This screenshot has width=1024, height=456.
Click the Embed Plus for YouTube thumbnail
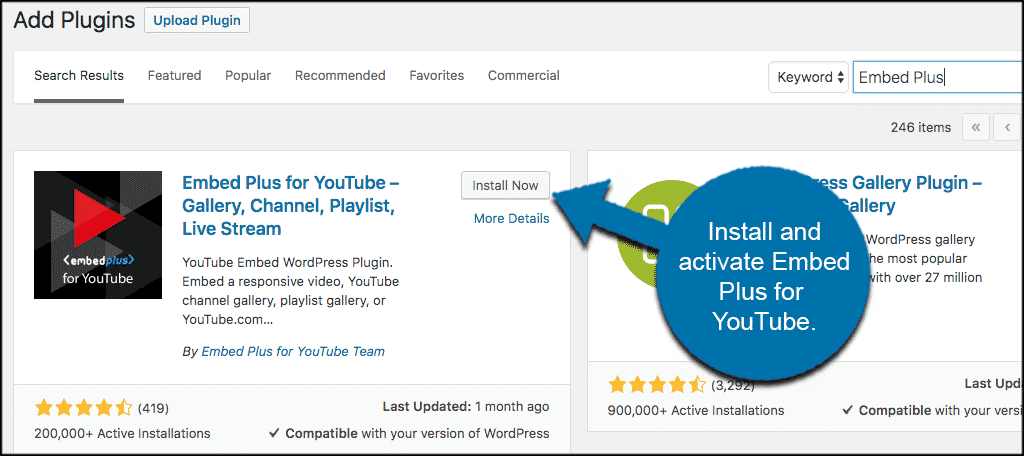pyautogui.click(x=98, y=235)
